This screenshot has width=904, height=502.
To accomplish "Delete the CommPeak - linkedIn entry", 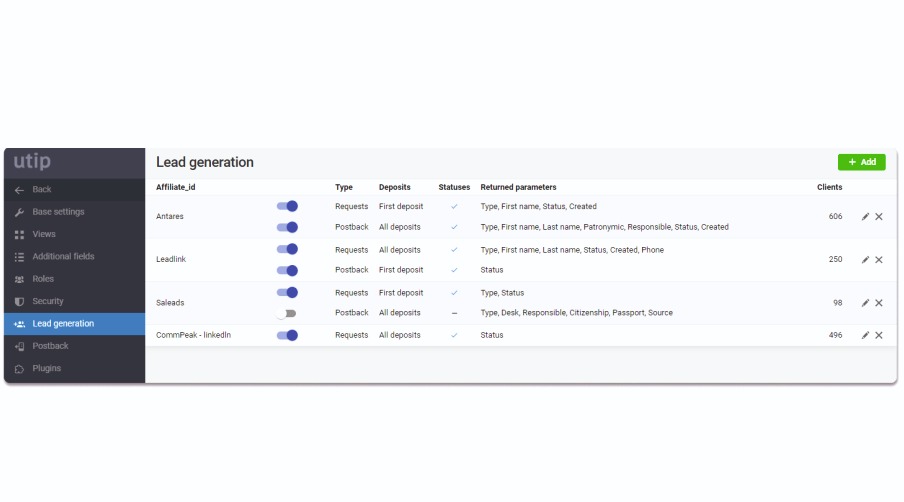I will click(x=879, y=335).
